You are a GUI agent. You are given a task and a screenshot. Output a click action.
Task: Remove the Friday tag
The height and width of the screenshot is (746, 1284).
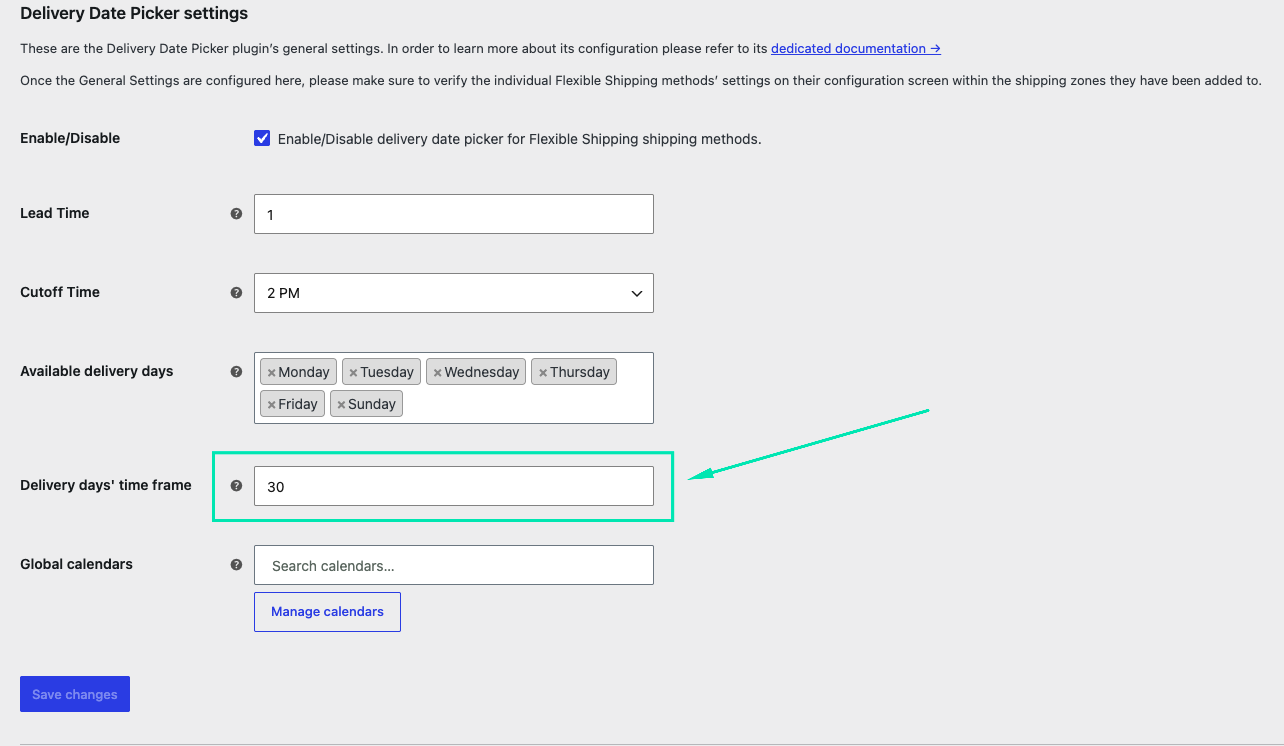pos(271,405)
